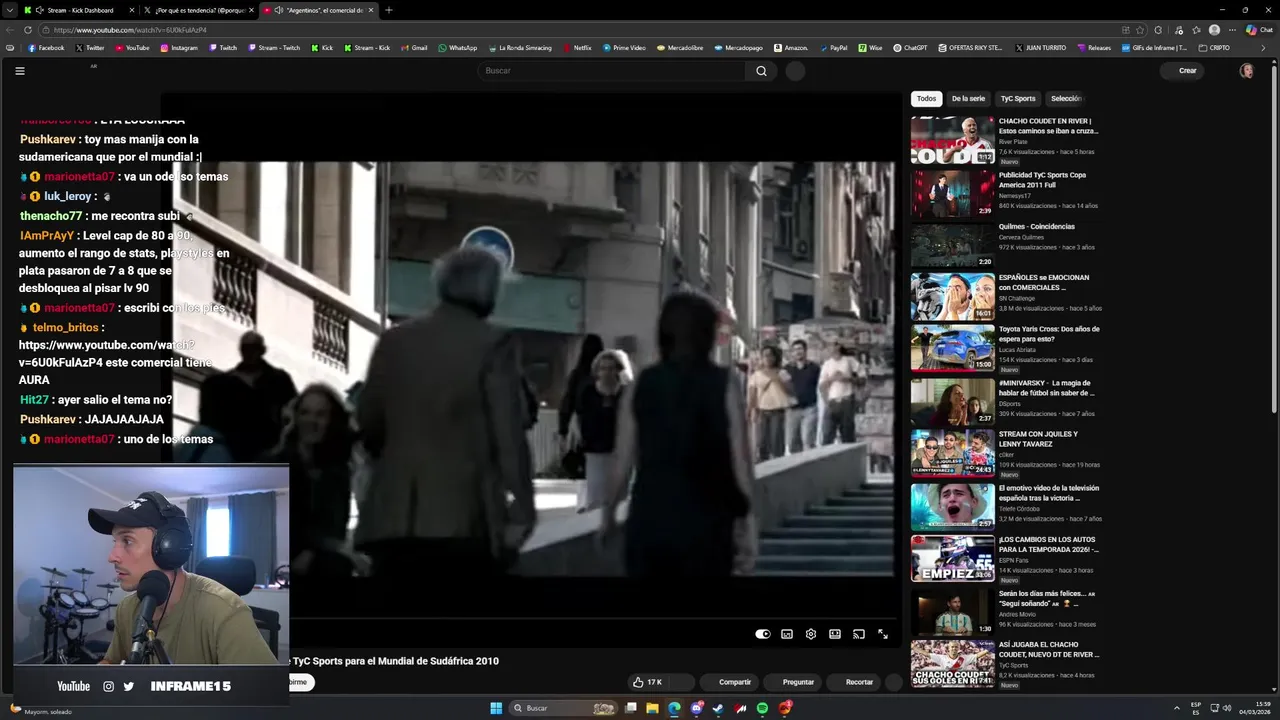Open the YouTube guide hamburger menu
Screen dimensions: 1280x720
20,71
